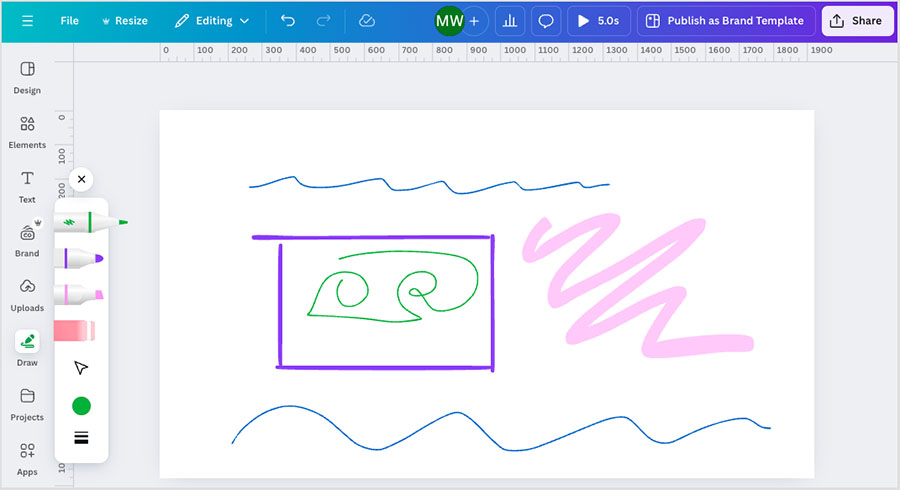900x490 pixels.
Task: Open the File menu
Action: [69, 21]
